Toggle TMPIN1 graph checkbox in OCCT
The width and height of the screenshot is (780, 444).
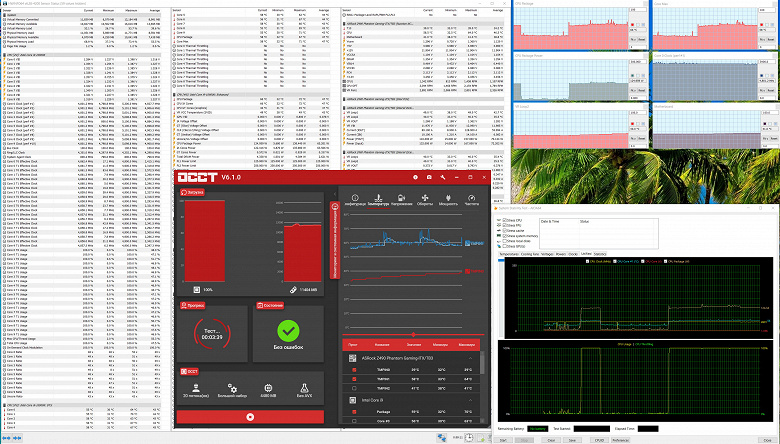click(x=354, y=379)
